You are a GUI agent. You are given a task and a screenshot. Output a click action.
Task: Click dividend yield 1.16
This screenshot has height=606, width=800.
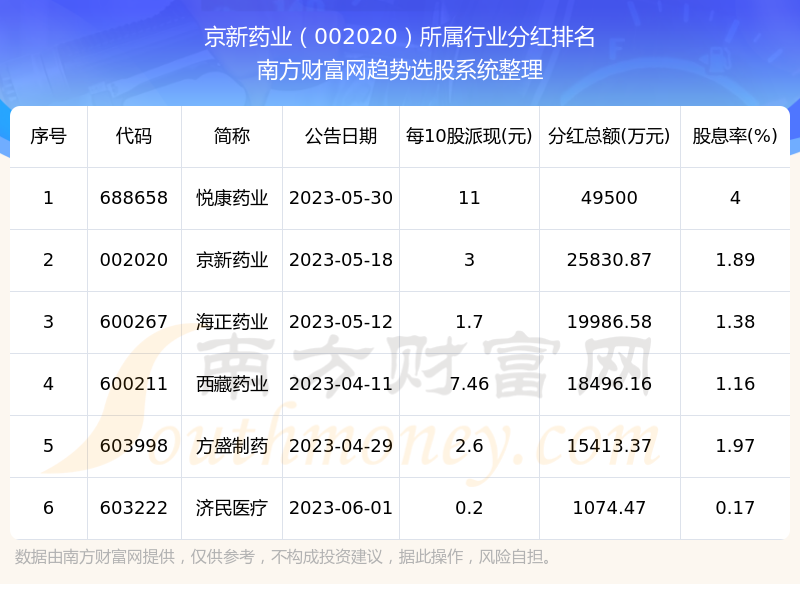[x=735, y=384]
